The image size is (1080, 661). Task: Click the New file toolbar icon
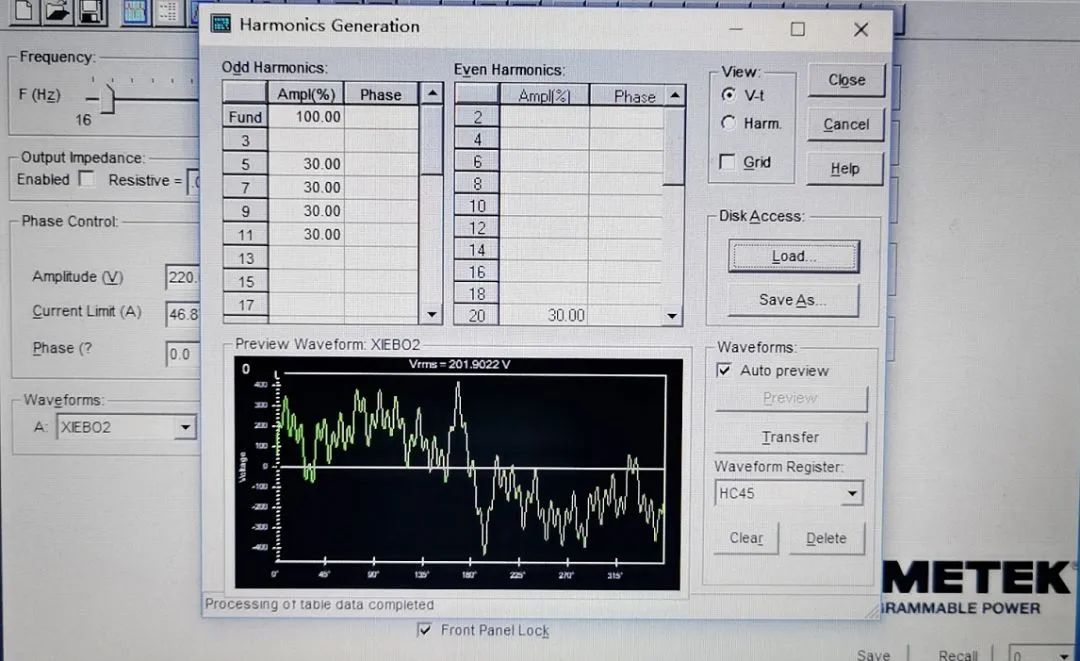22,11
